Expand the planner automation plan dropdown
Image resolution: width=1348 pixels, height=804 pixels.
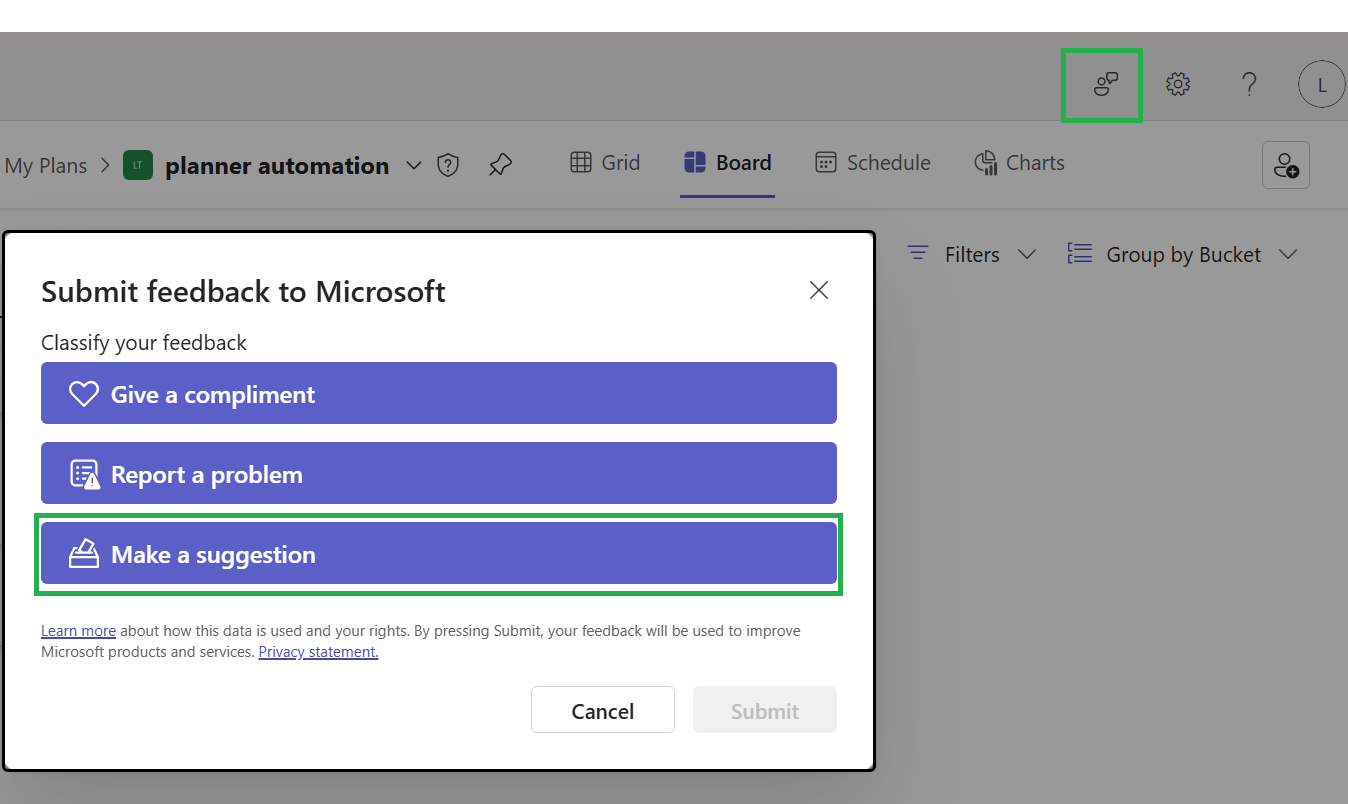tap(414, 166)
